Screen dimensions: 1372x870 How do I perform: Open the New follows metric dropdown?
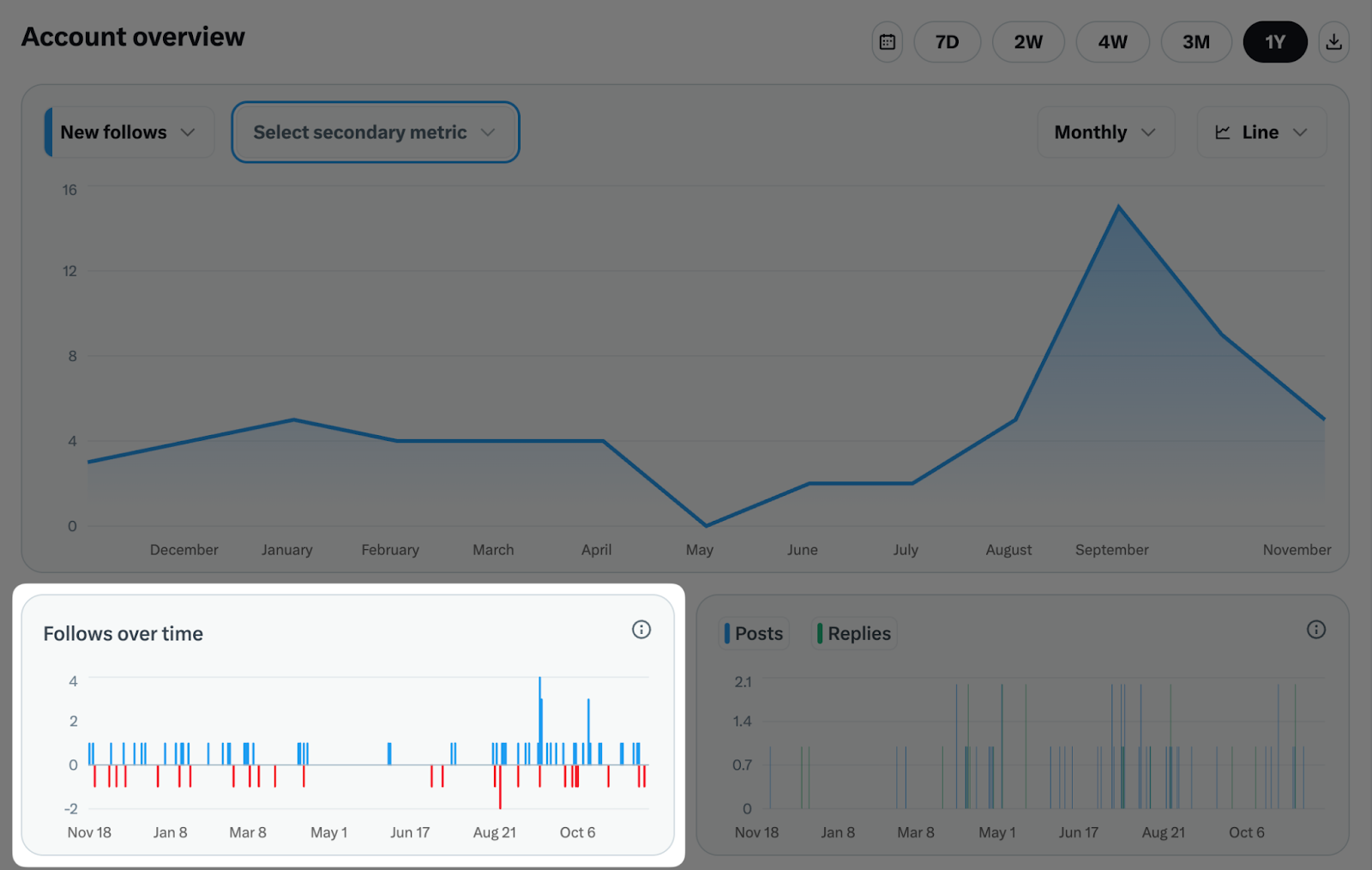pyautogui.click(x=127, y=132)
